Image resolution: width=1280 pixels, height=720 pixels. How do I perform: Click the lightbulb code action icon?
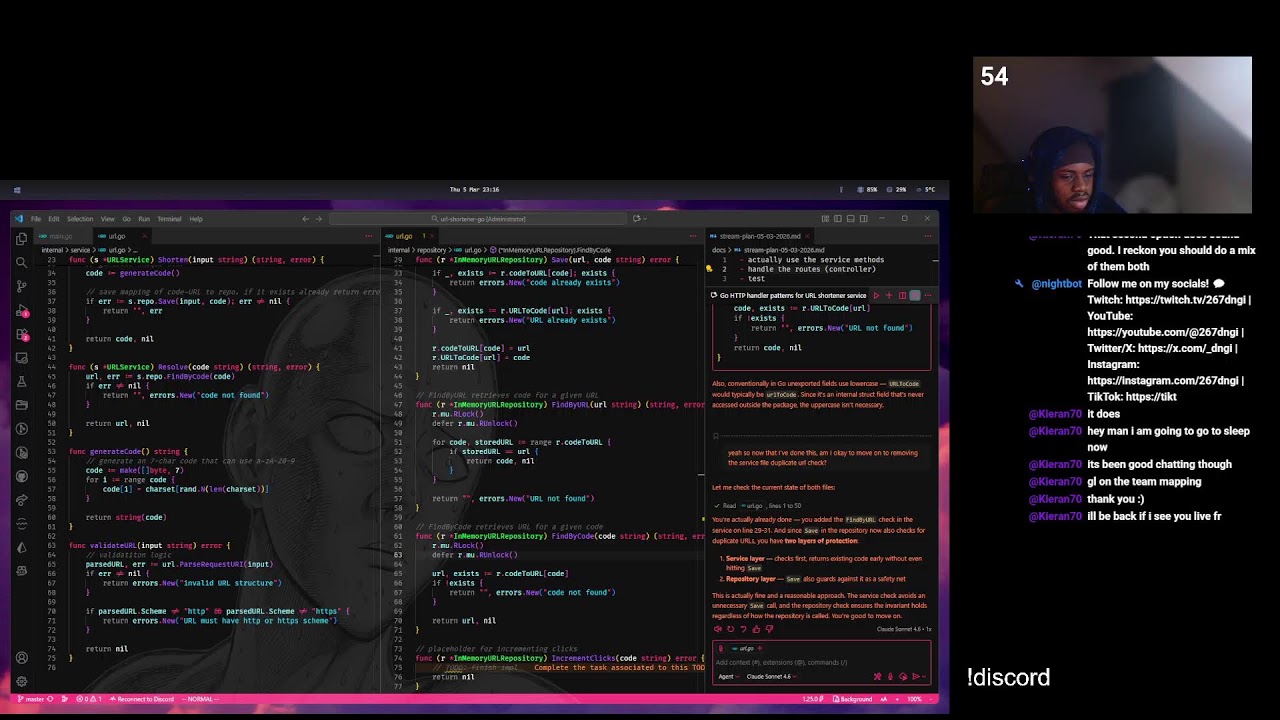(x=709, y=269)
